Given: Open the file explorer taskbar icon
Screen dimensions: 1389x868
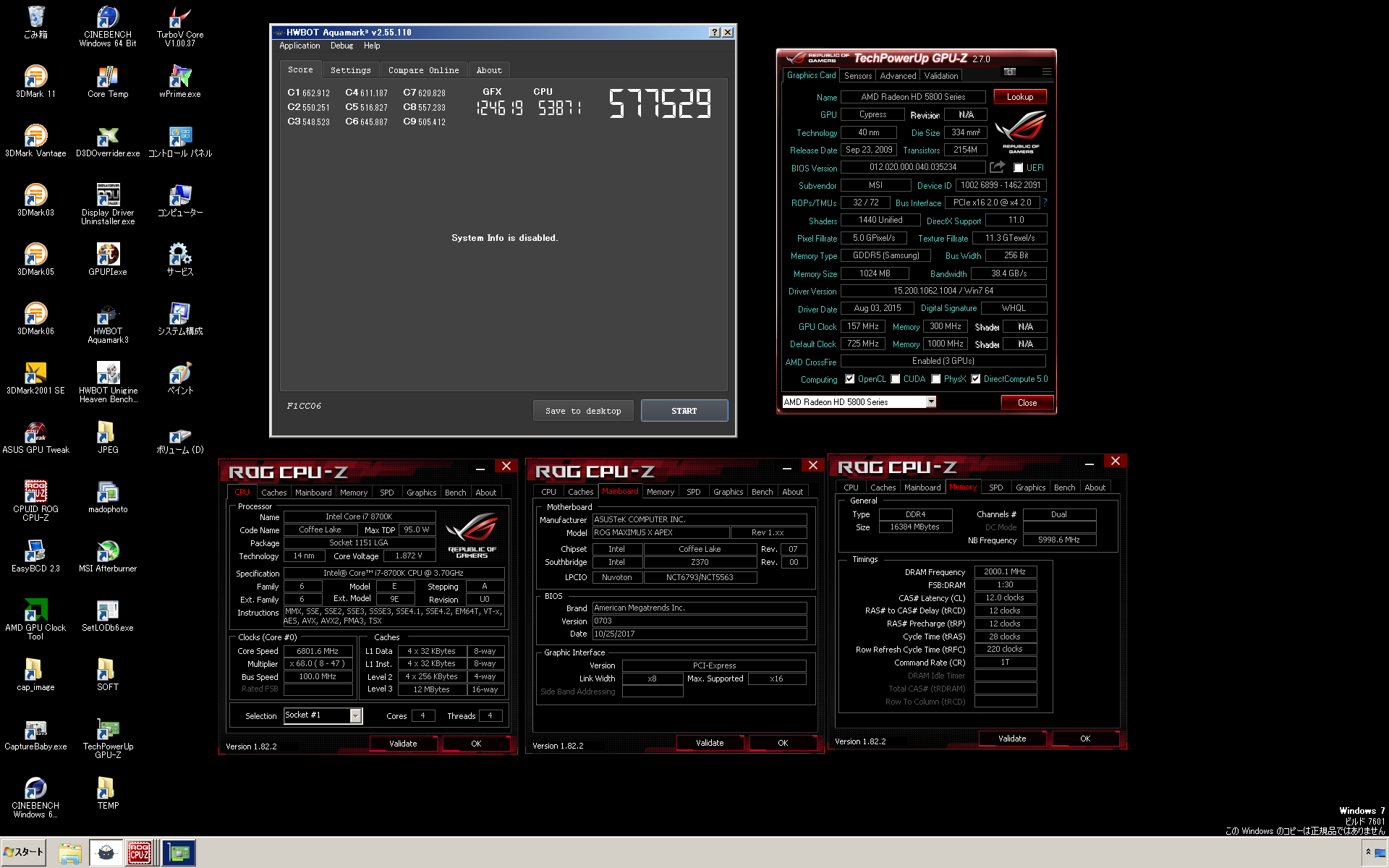Looking at the screenshot, I should point(70,852).
